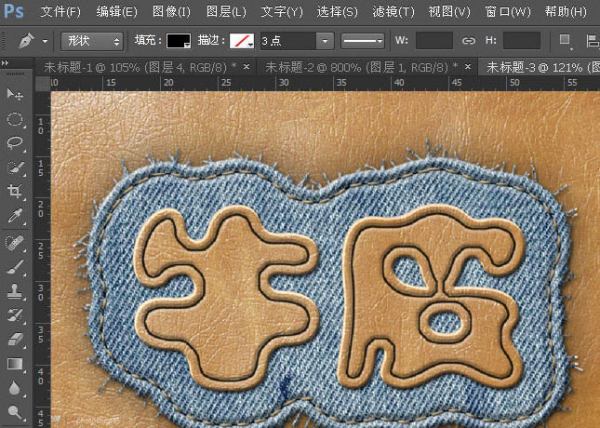Click the H height input field
The width and height of the screenshot is (600, 428).
[x=522, y=41]
